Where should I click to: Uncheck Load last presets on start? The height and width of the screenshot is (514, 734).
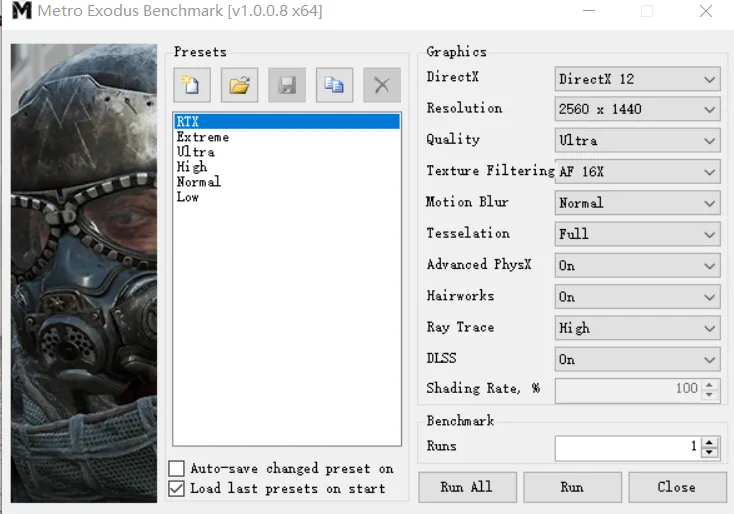tap(176, 488)
